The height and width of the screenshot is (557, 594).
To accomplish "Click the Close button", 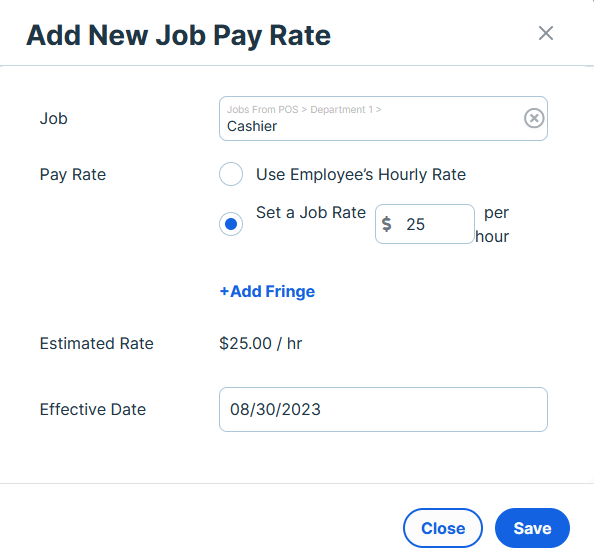I will coord(442,528).
